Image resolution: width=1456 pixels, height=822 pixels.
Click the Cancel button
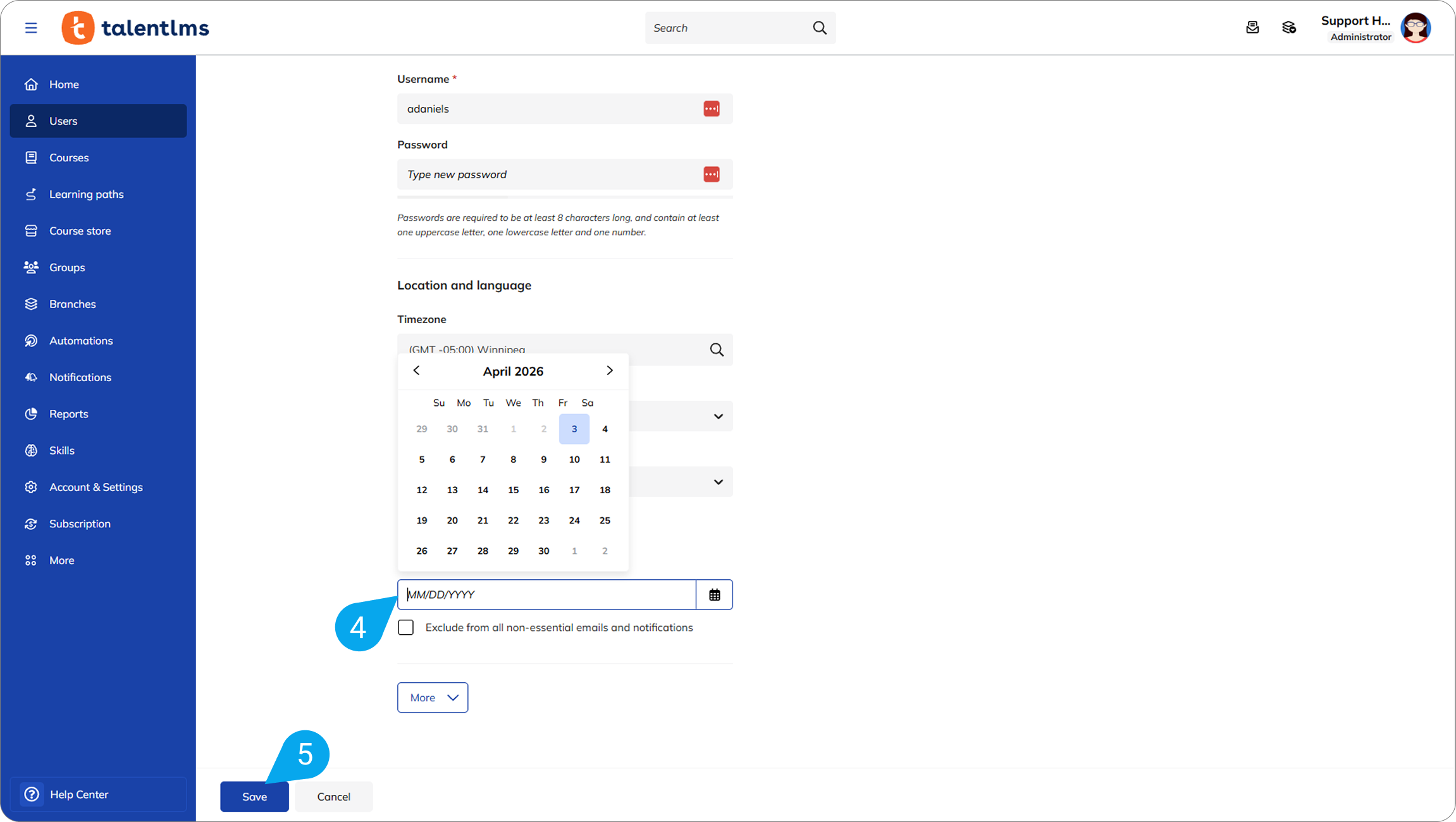coord(333,796)
